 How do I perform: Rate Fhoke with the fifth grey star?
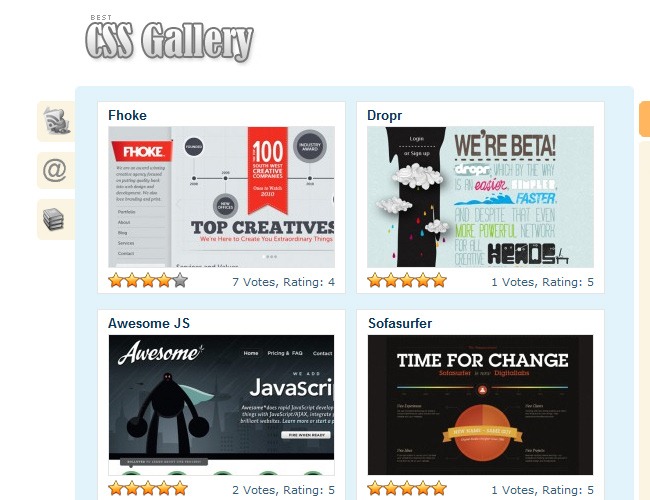(180, 281)
